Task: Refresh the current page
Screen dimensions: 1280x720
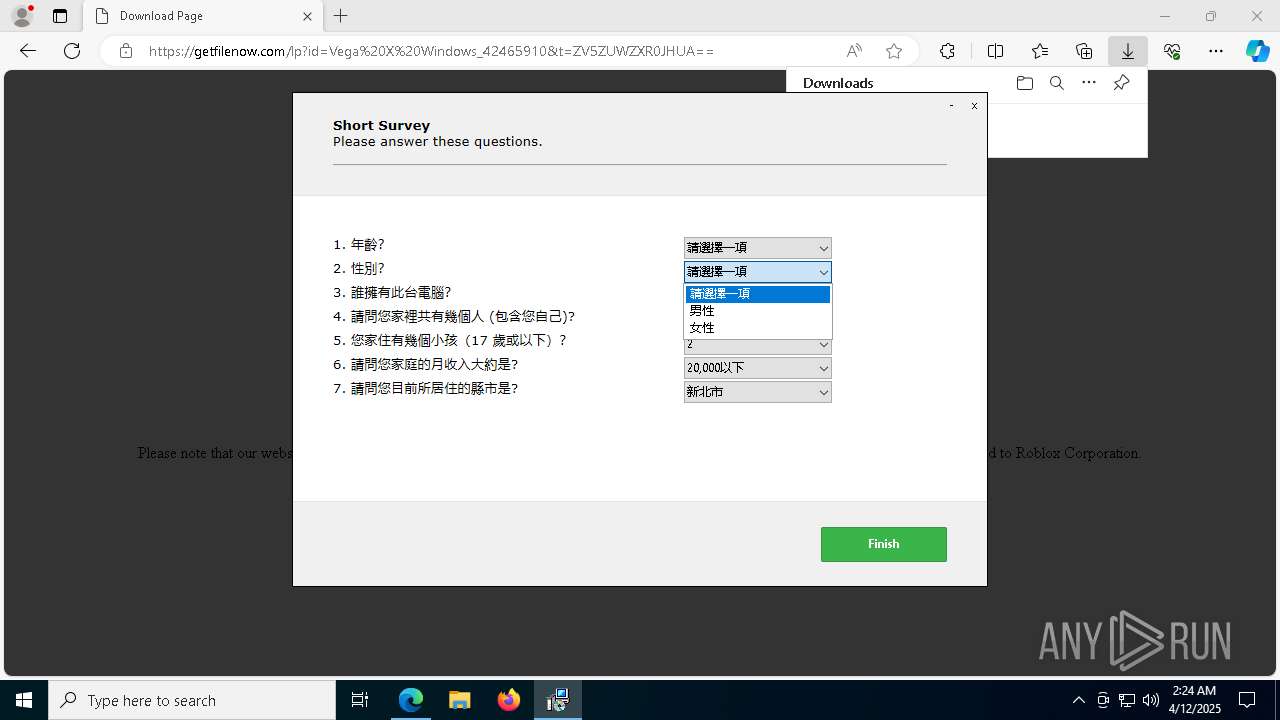Action: point(72,51)
